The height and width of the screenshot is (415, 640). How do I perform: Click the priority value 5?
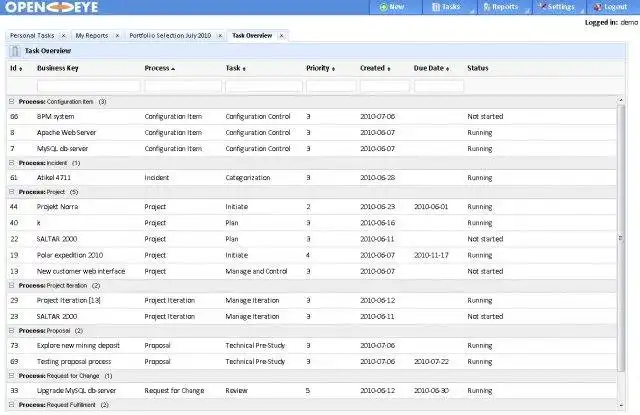click(x=308, y=391)
